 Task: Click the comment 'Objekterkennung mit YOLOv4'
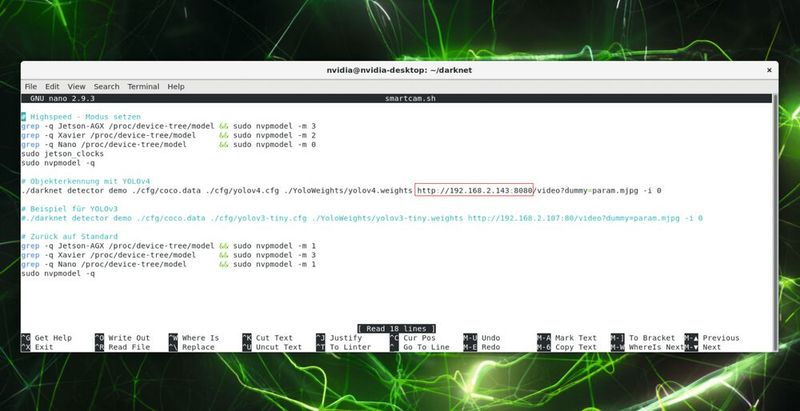85,181
